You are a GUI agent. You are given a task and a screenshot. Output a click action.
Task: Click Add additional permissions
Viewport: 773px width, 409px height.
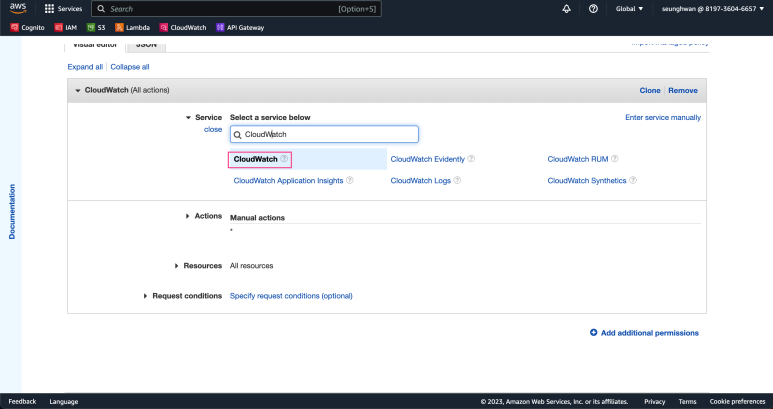pos(644,333)
